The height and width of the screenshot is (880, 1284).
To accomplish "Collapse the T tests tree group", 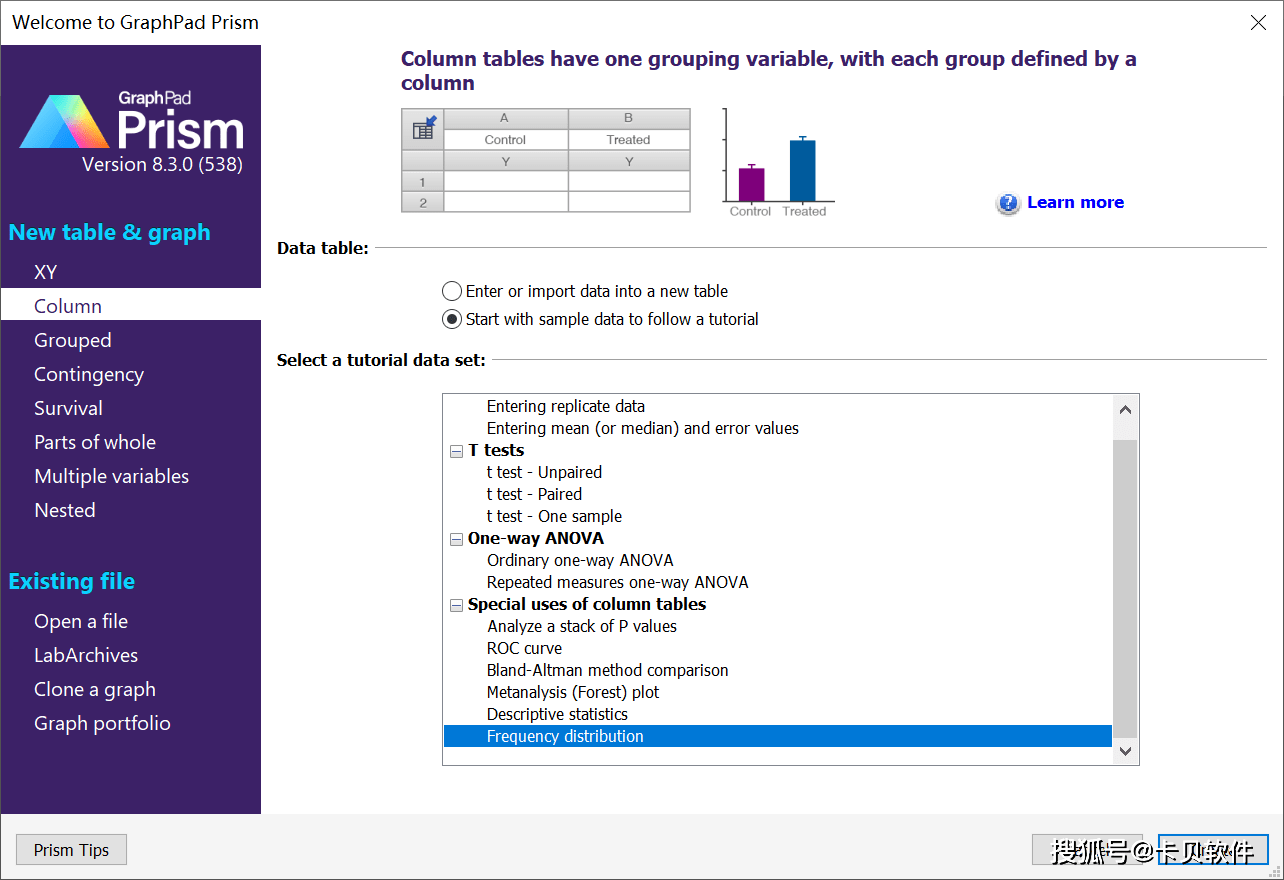I will 456,451.
